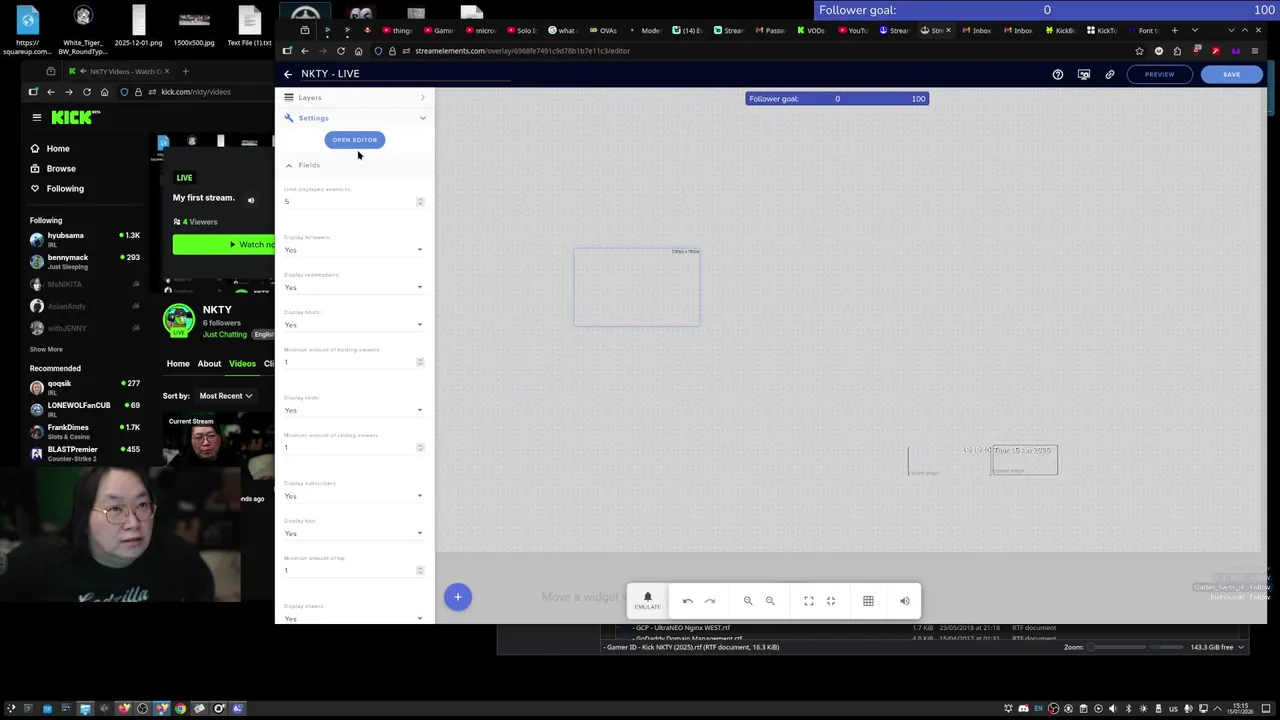Screen dimensions: 1280x720
Task: Open the Display hosts dropdown
Action: [354, 324]
